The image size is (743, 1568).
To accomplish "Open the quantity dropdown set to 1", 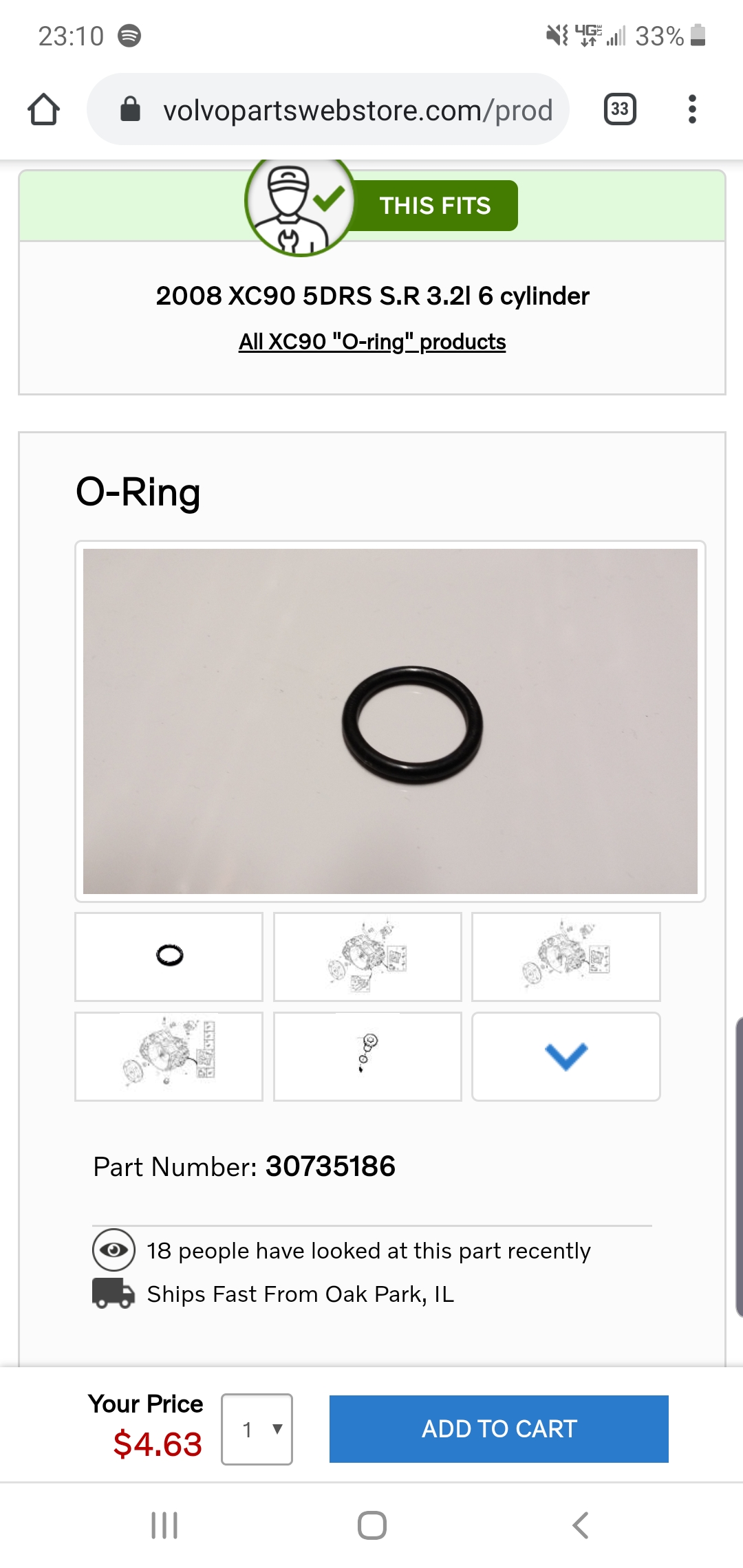I will (x=257, y=1429).
